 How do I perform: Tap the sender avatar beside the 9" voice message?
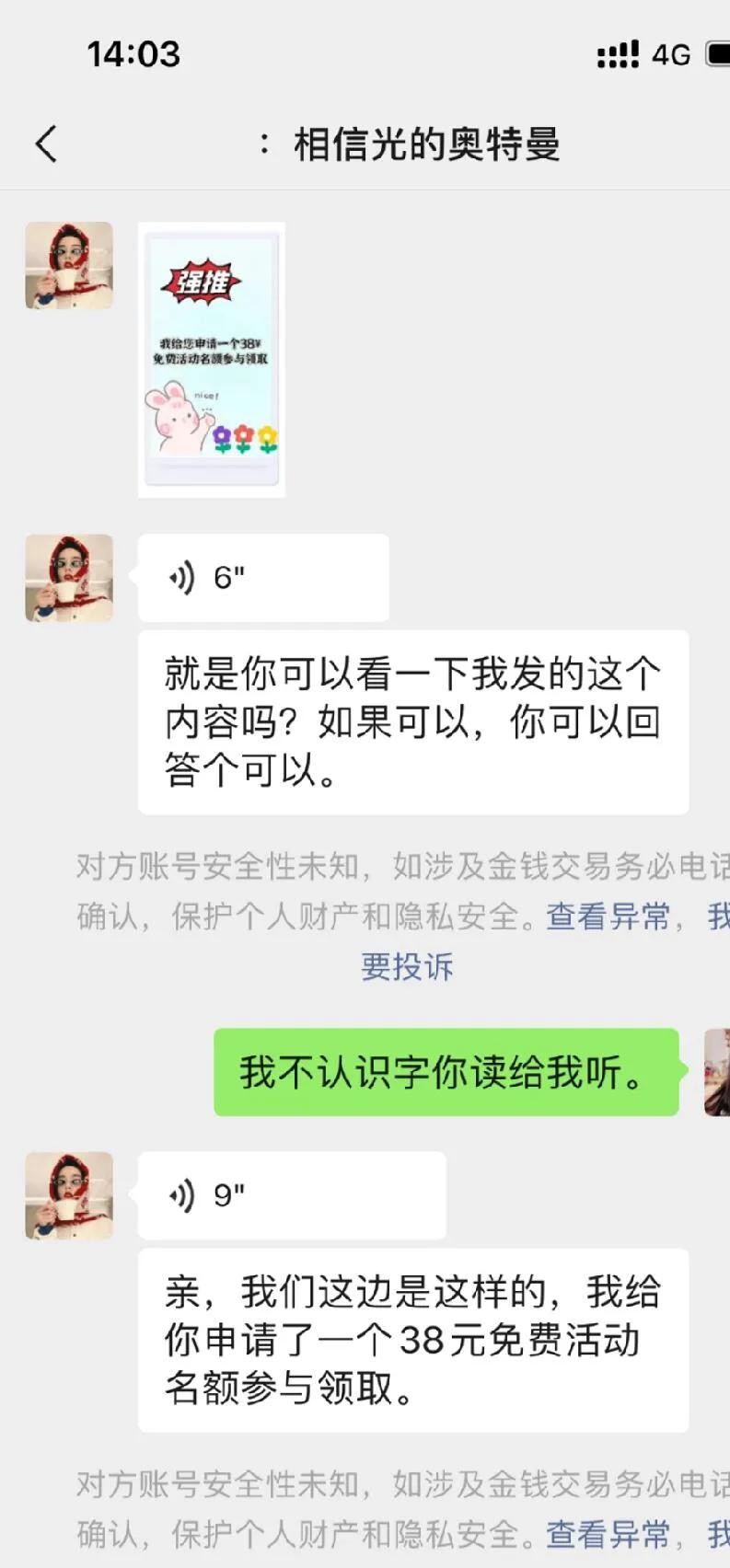(x=69, y=1195)
